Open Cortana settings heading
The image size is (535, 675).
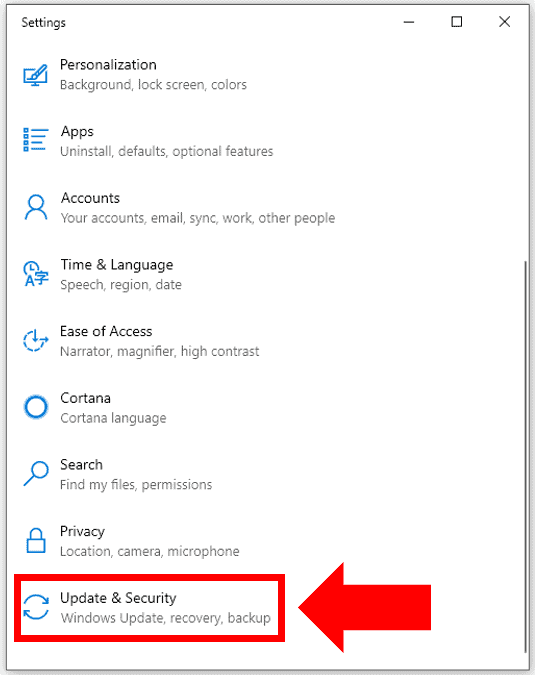(x=86, y=398)
